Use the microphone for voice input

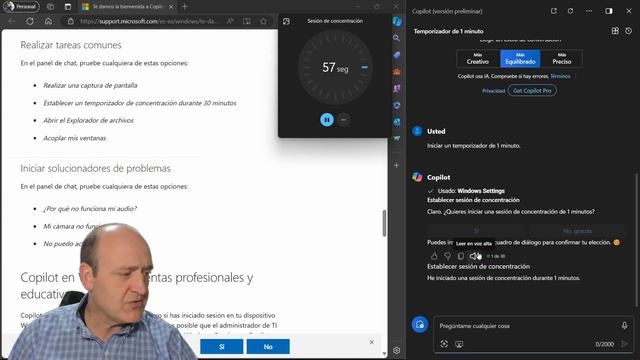tap(624, 325)
